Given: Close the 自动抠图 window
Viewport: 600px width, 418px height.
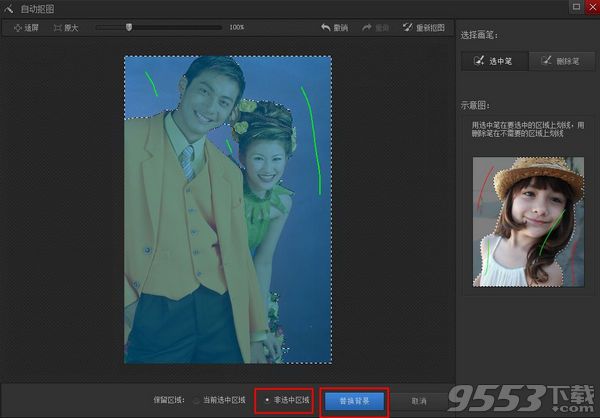Looking at the screenshot, I should point(592,7).
